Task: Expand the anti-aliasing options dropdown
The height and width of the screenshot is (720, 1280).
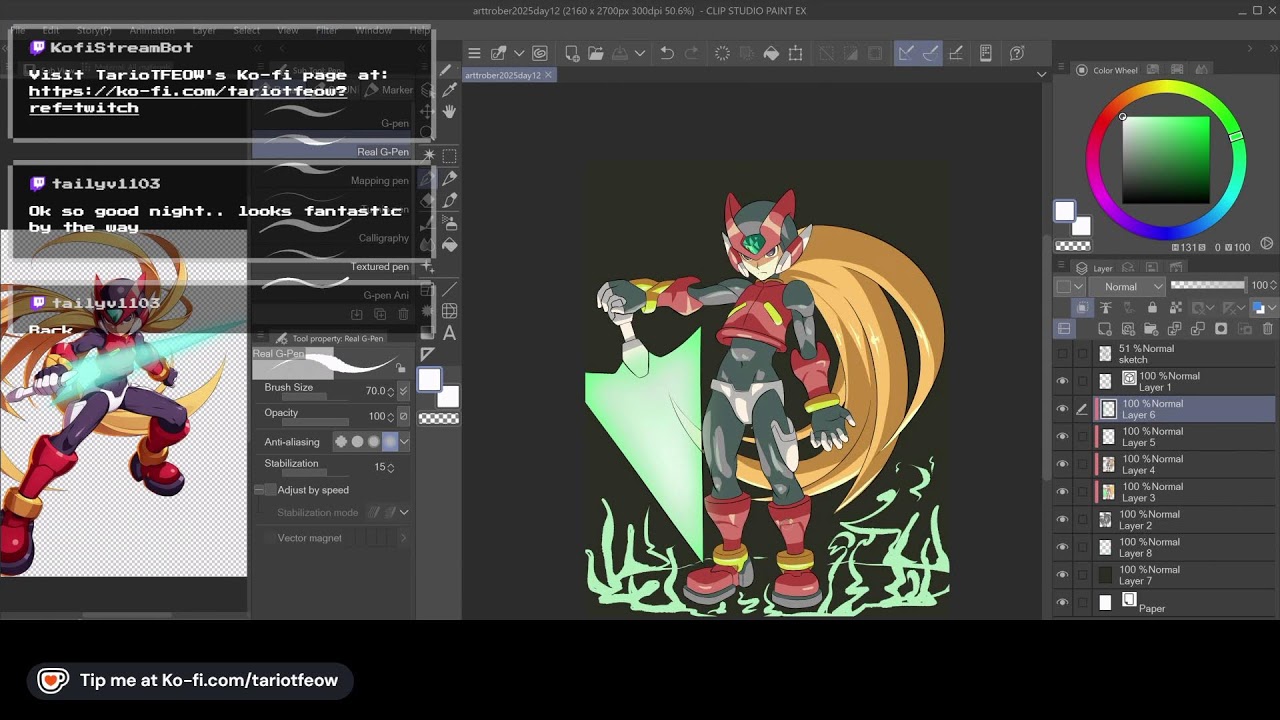Action: (404, 441)
